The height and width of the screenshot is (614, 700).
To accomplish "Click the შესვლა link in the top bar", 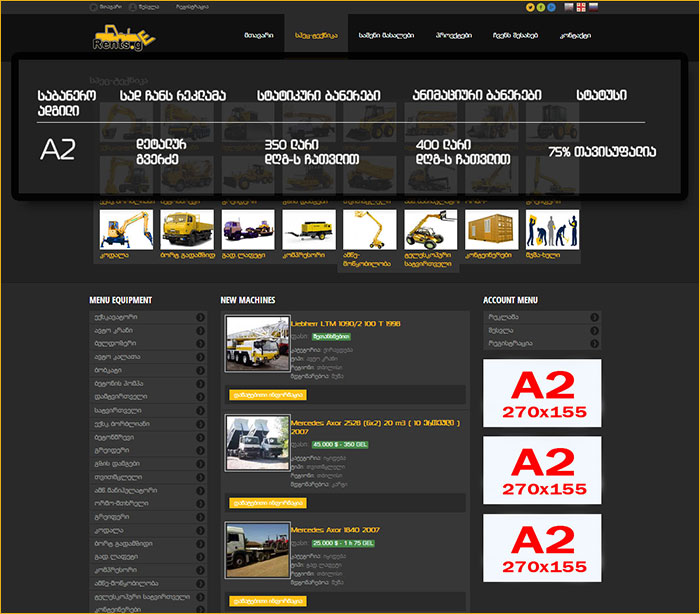I will (x=149, y=7).
